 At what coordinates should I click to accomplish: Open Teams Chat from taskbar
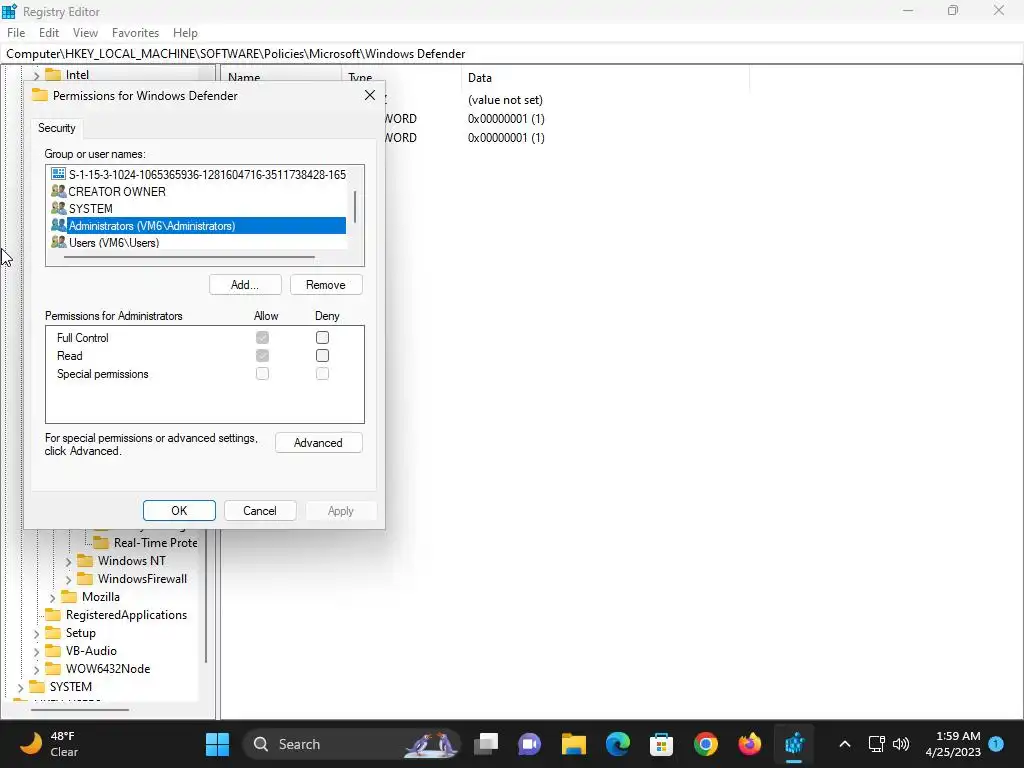tap(530, 744)
